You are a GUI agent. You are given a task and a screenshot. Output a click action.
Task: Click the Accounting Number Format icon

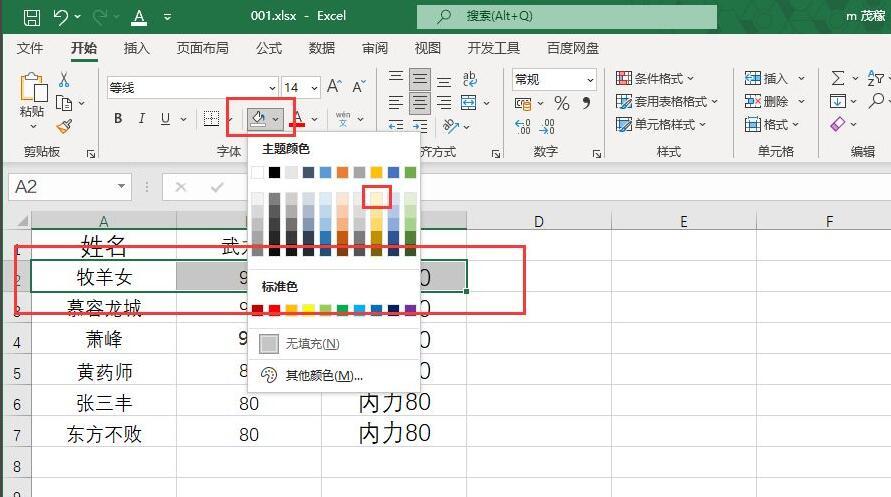523,103
